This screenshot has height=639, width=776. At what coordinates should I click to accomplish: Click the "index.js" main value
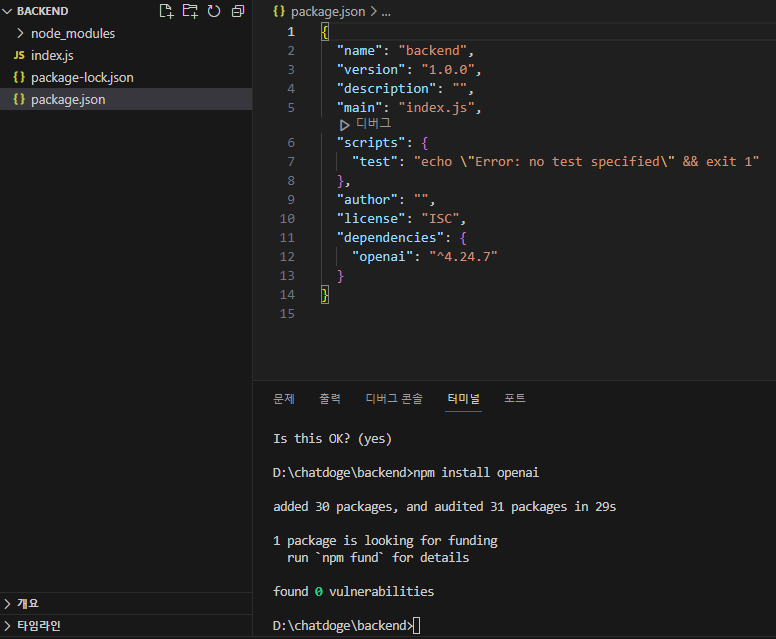coord(436,107)
